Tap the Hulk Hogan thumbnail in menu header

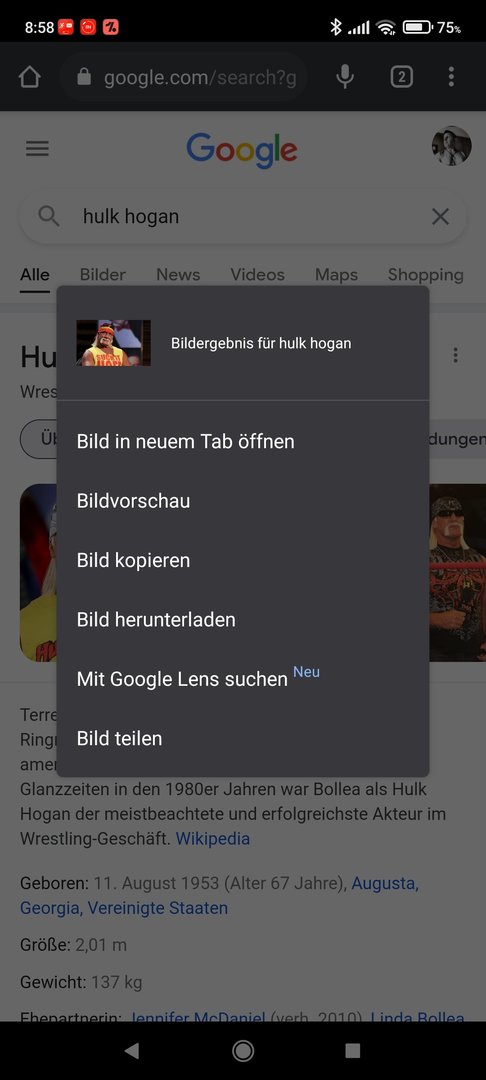pyautogui.click(x=114, y=343)
